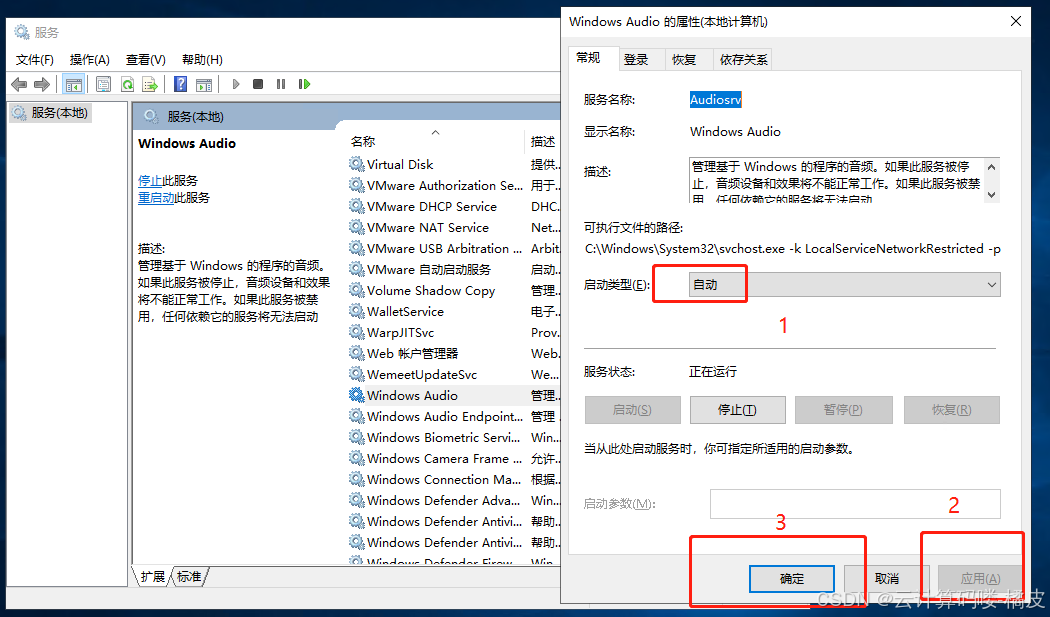The width and height of the screenshot is (1050, 617).
Task: Click gear icon beside Windows Audio row
Action: point(356,395)
